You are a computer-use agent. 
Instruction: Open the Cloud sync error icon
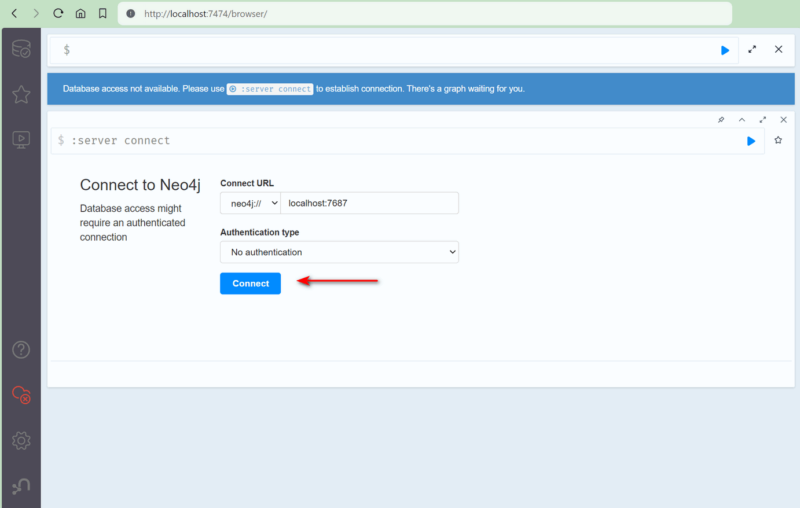tap(21, 395)
